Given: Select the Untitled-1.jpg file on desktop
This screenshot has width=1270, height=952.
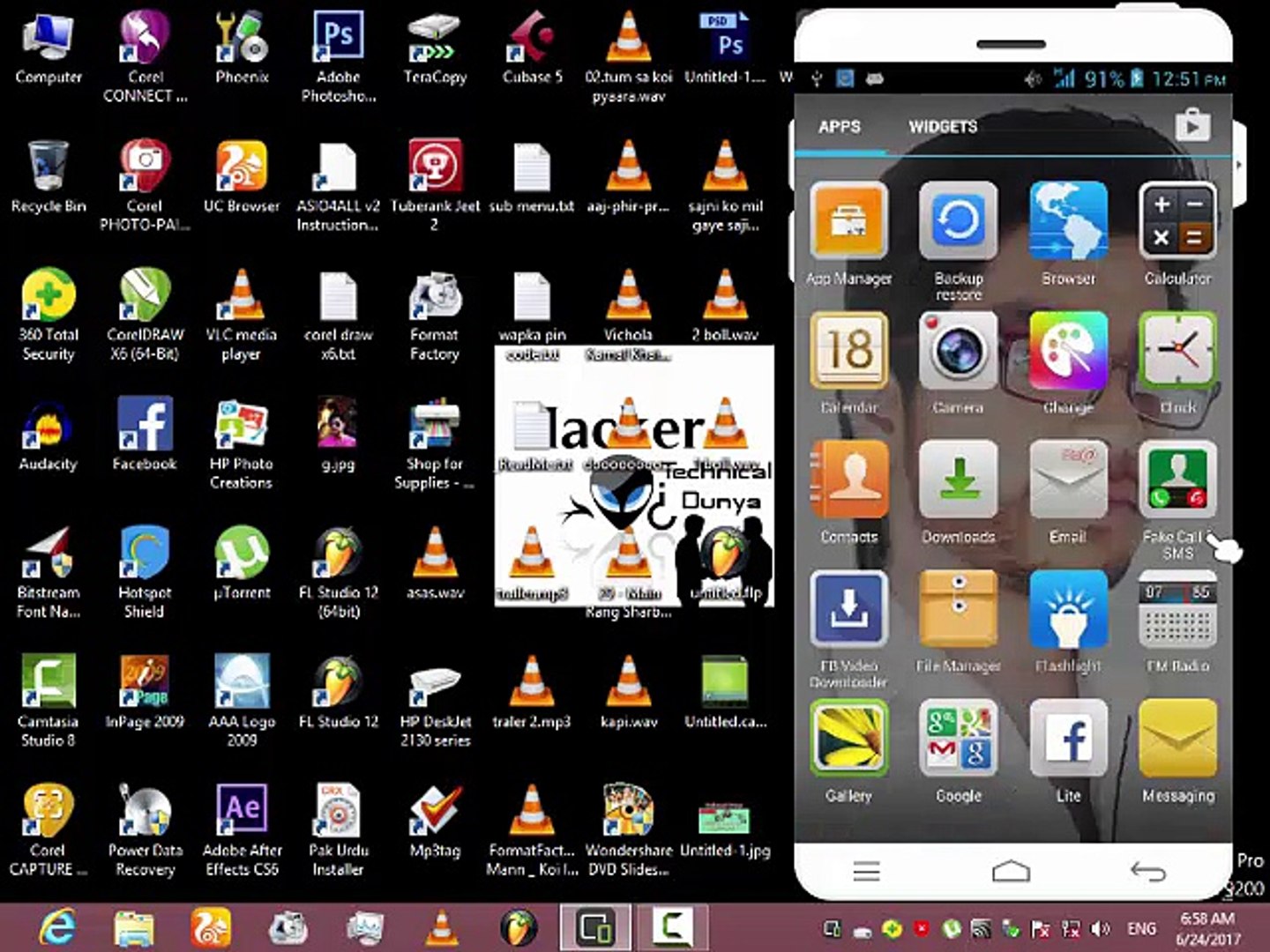Looking at the screenshot, I should [x=725, y=830].
